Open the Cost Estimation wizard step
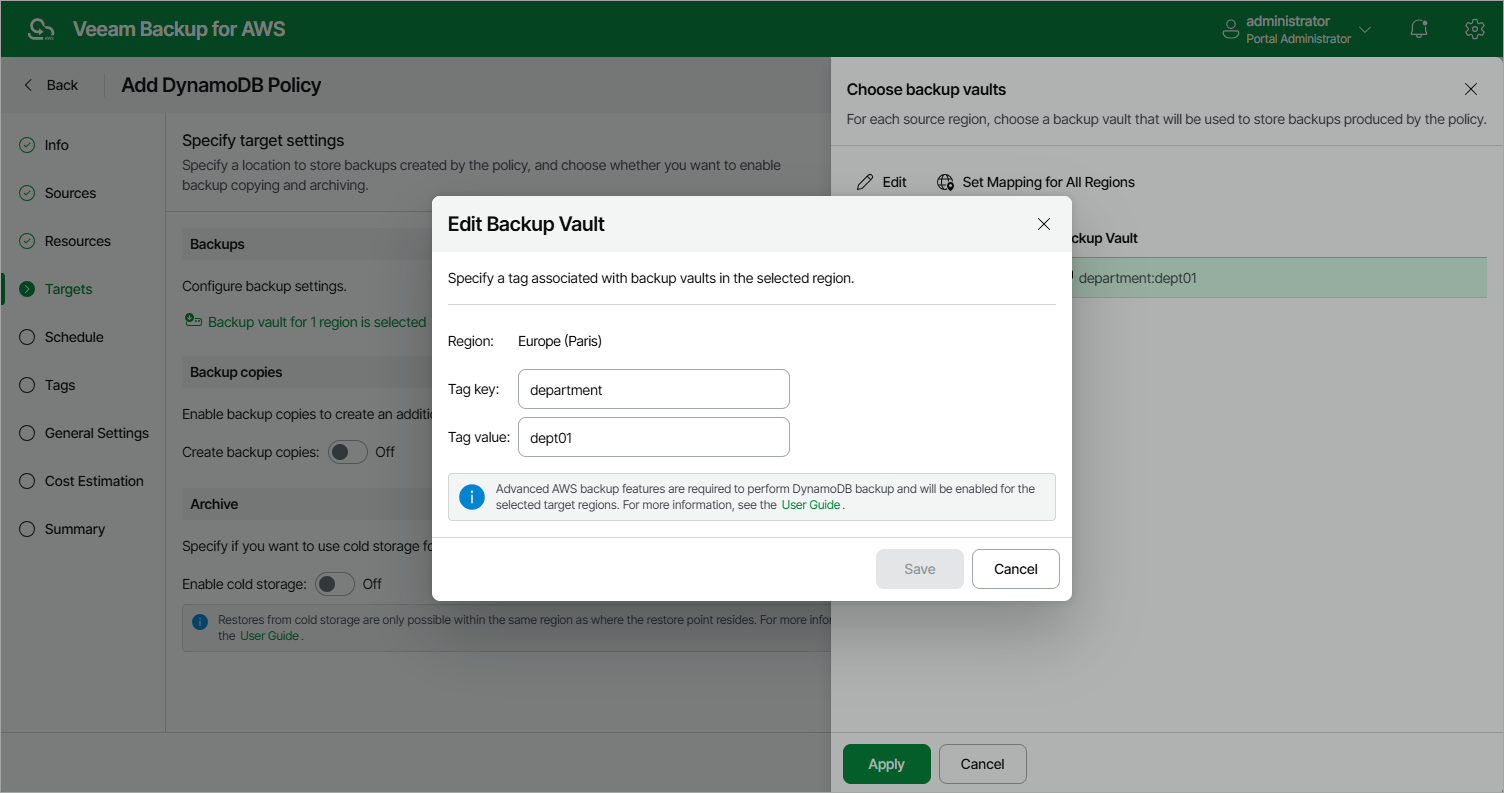Image resolution: width=1504 pixels, height=793 pixels. pyautogui.click(x=94, y=481)
